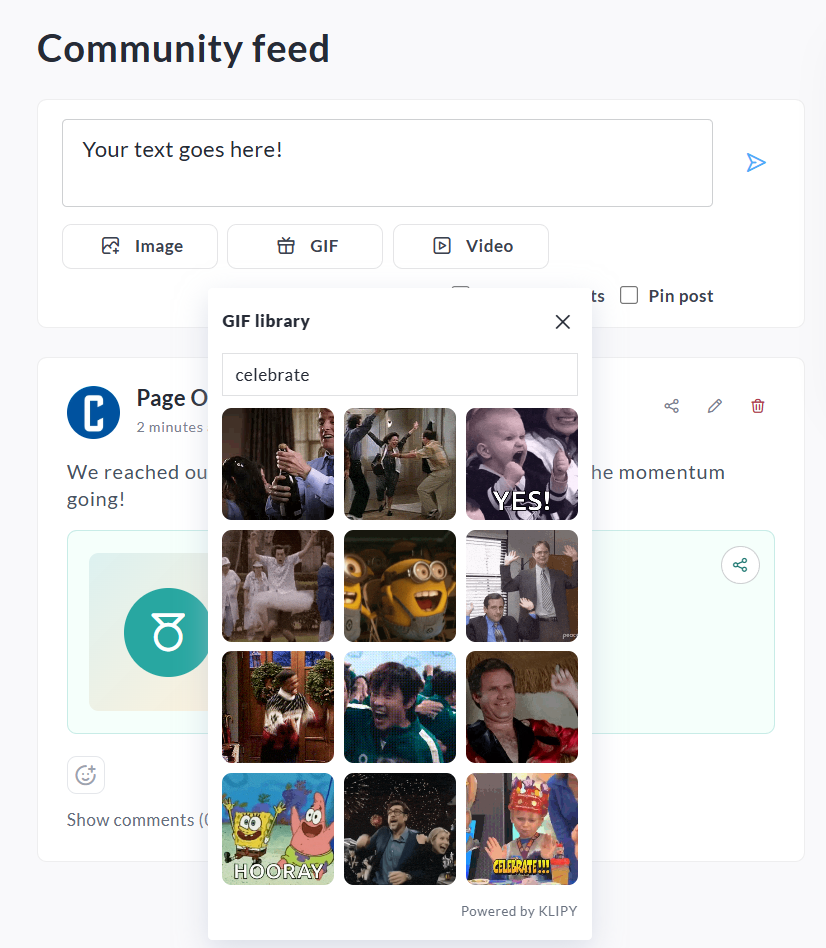The width and height of the screenshot is (826, 948).
Task: Click the blue C page avatar
Action: point(93,412)
